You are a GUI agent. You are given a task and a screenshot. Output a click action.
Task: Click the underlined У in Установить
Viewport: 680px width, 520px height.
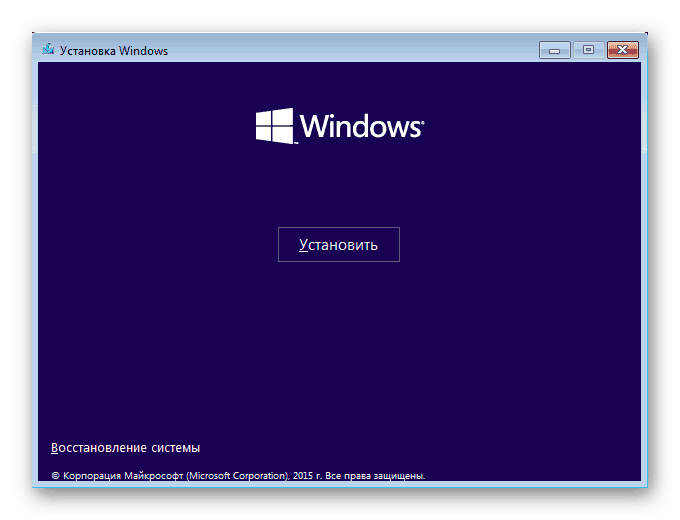pos(304,245)
